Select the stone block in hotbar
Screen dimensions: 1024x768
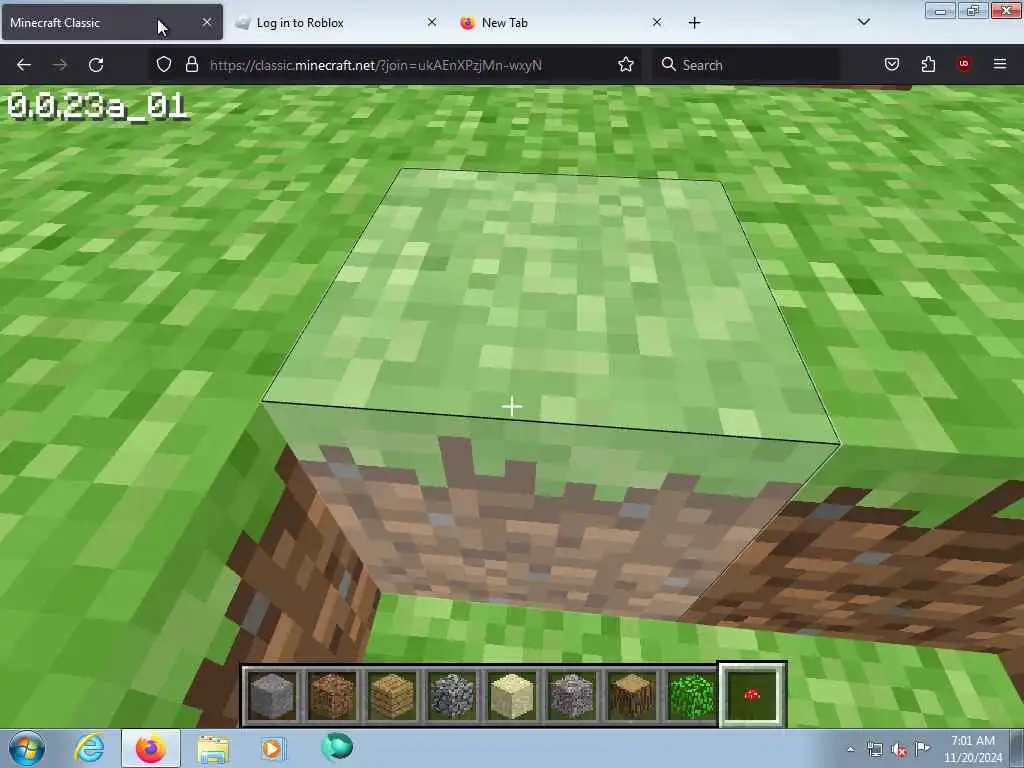[272, 695]
